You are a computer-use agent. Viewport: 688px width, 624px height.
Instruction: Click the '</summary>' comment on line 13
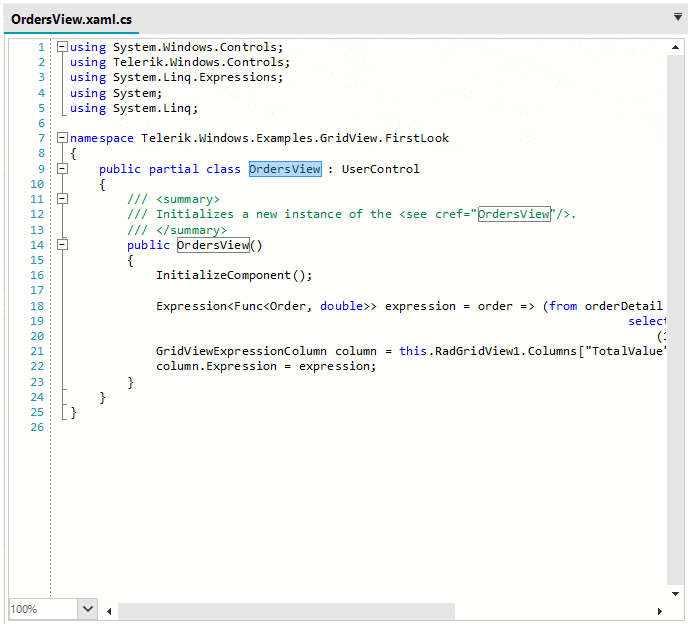click(x=191, y=230)
